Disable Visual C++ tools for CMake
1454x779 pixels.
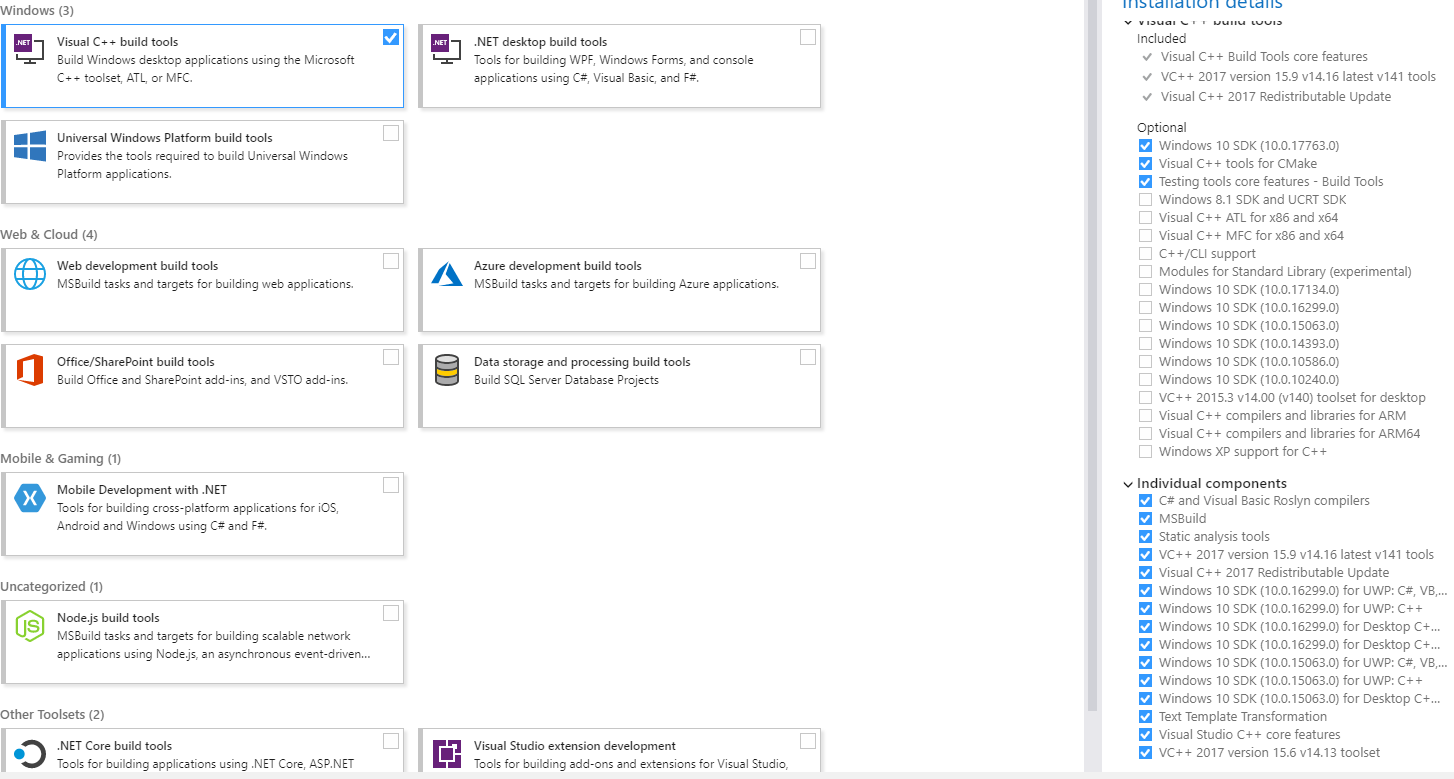[x=1145, y=163]
